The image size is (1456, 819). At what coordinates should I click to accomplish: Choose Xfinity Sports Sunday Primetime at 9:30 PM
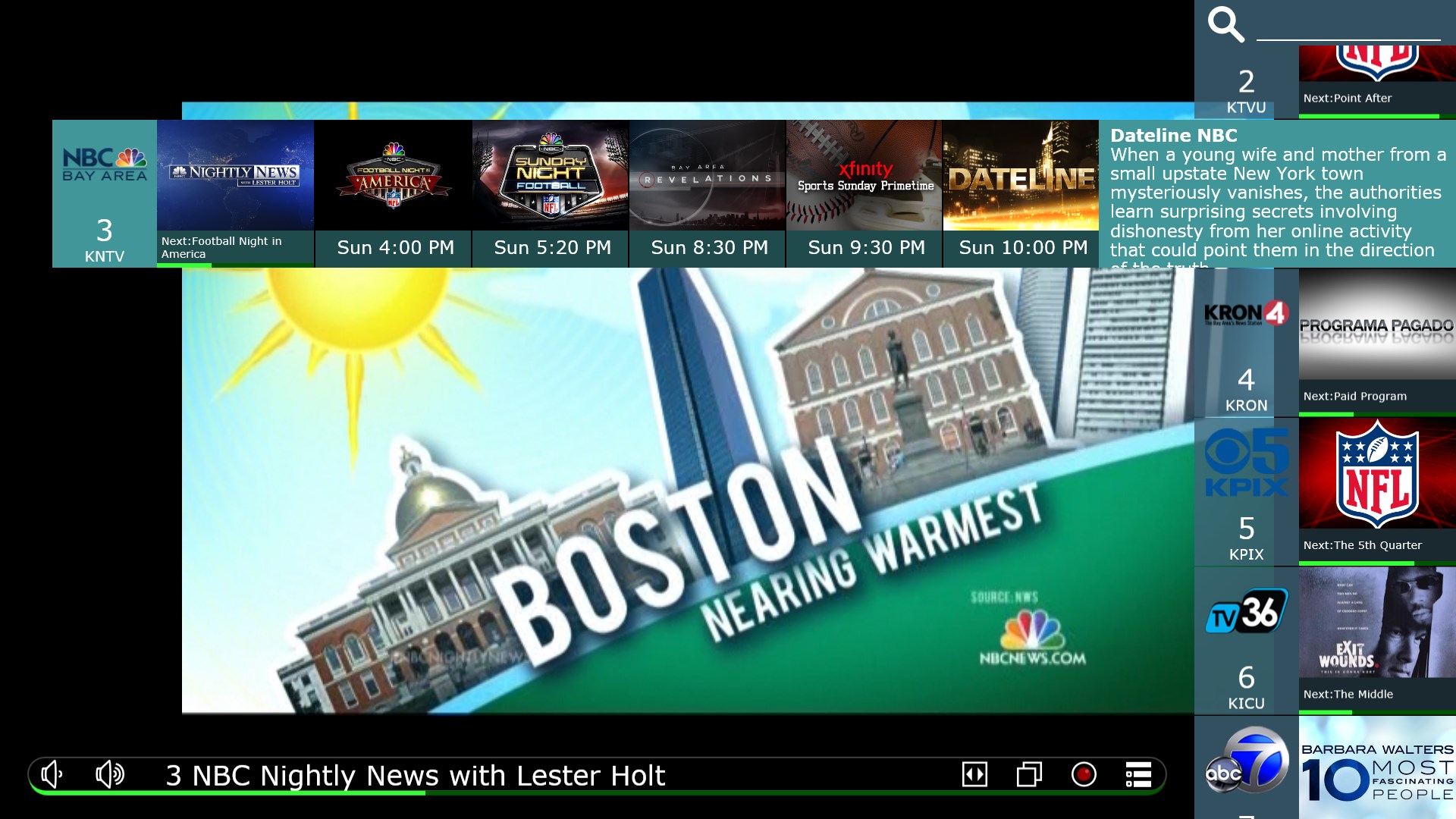click(x=863, y=174)
